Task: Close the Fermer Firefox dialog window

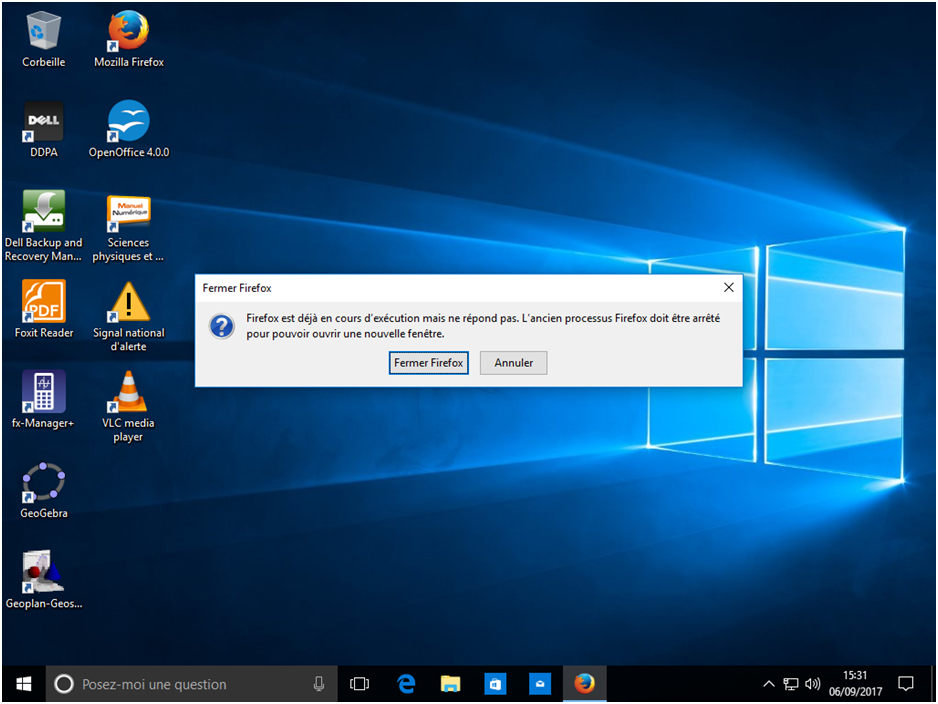Action: [728, 288]
